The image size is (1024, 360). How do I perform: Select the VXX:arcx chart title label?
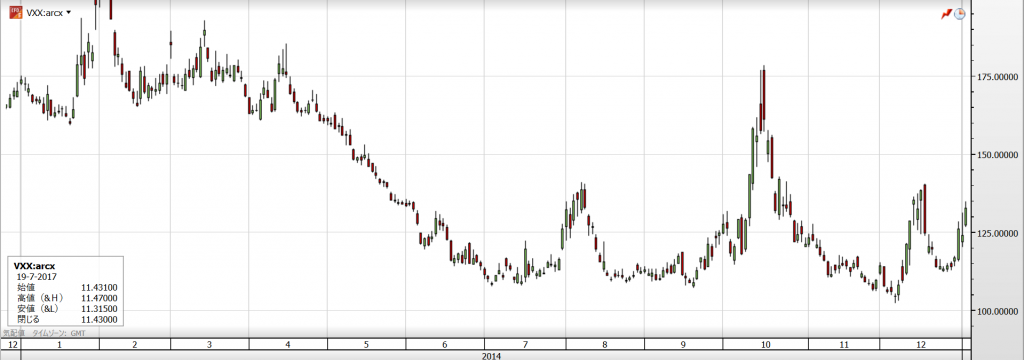pos(44,13)
